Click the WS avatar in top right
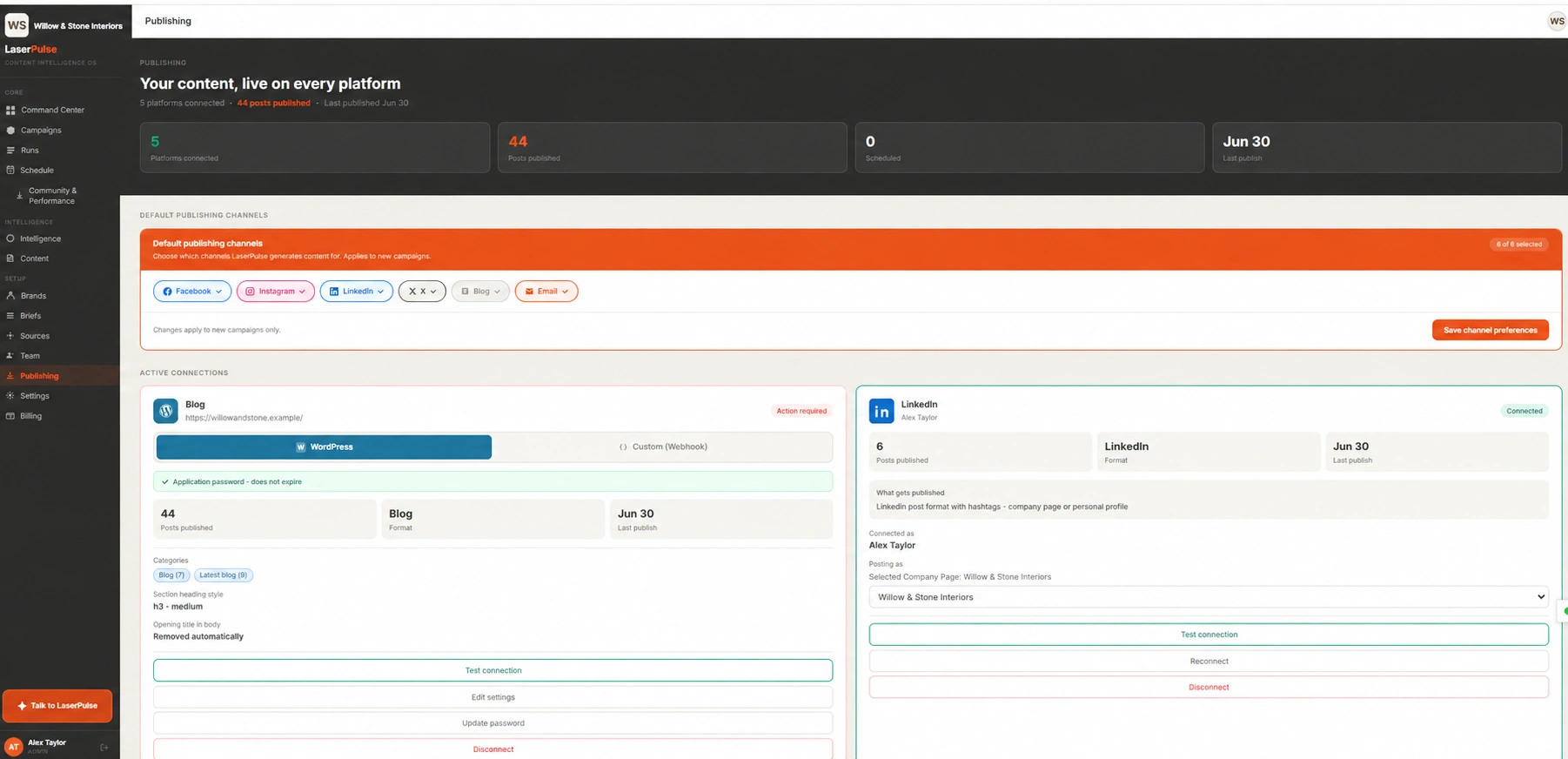 (1557, 21)
